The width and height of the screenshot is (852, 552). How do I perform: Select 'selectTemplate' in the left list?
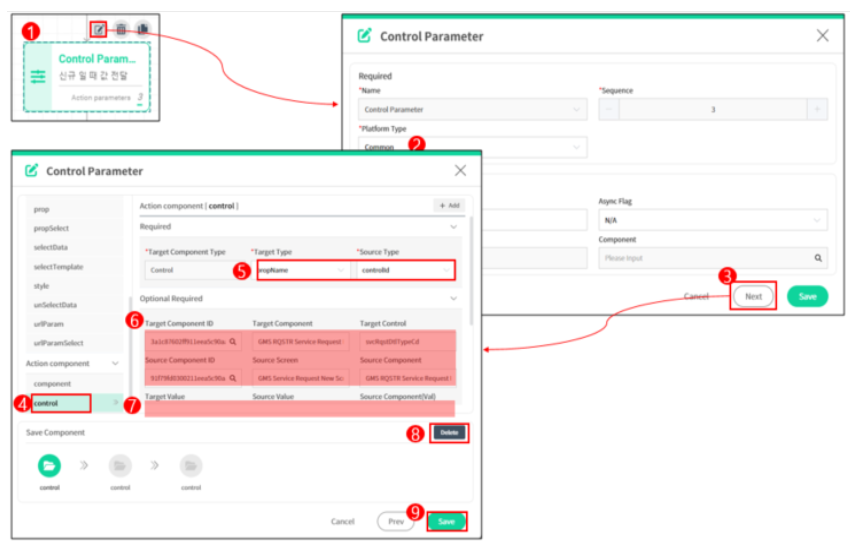(74, 267)
